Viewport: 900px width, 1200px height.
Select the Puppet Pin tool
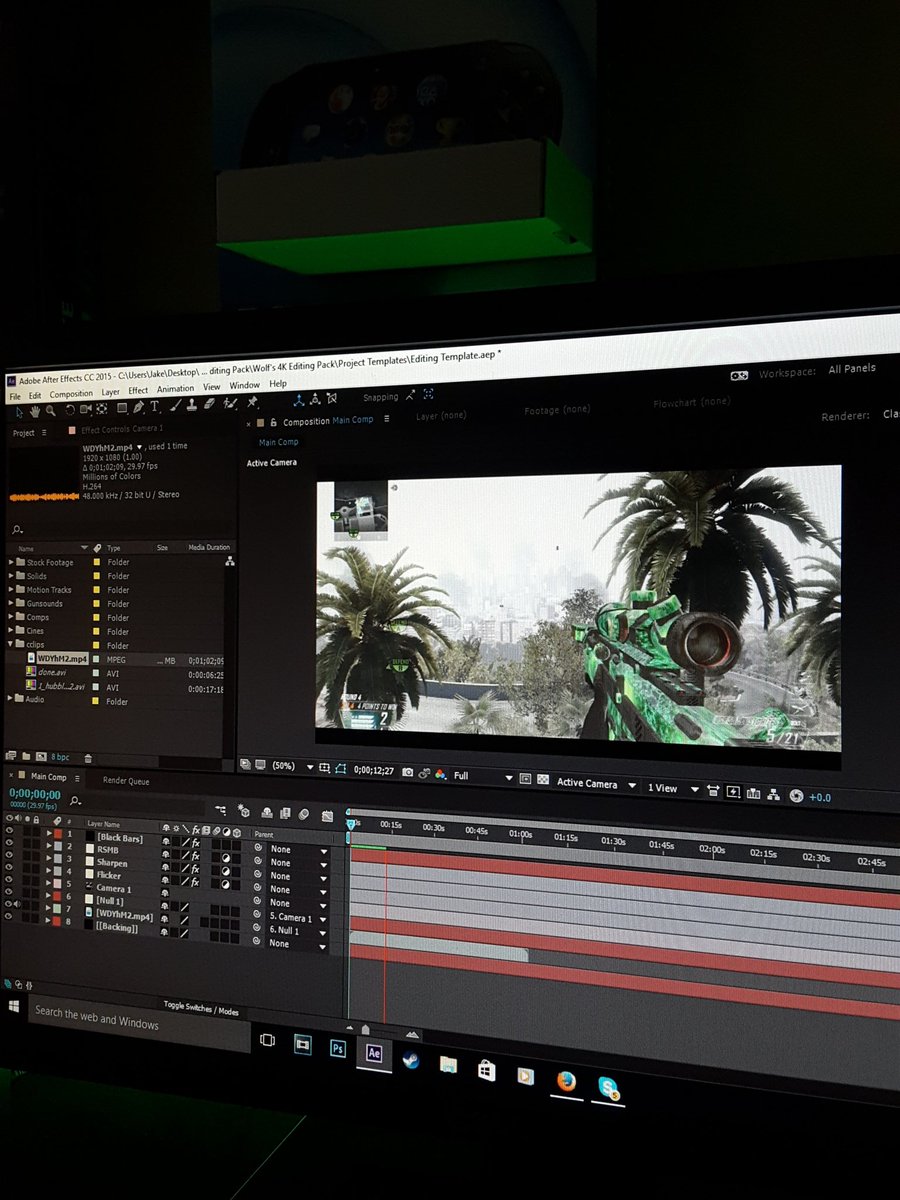click(252, 402)
